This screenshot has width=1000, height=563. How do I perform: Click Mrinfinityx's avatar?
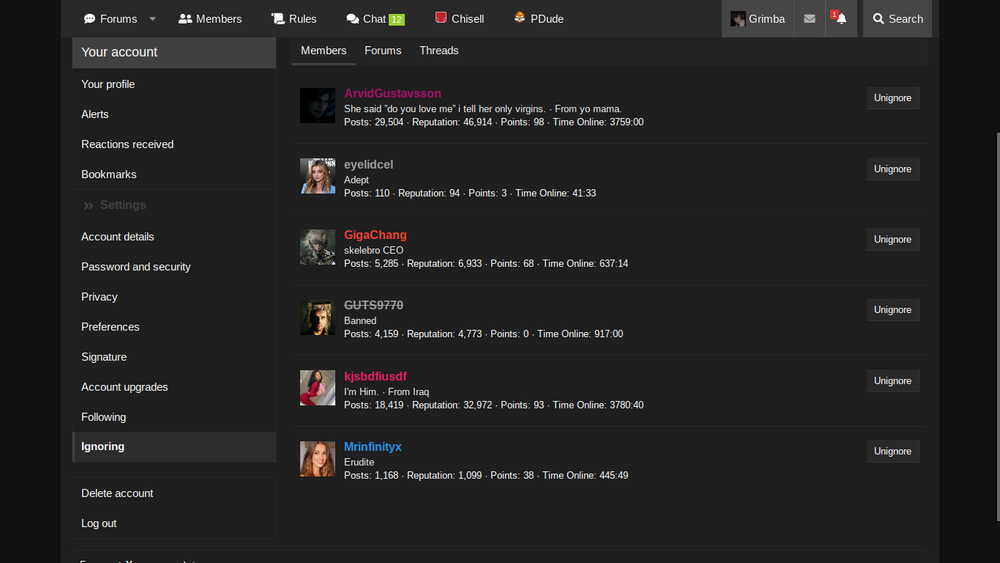(318, 458)
